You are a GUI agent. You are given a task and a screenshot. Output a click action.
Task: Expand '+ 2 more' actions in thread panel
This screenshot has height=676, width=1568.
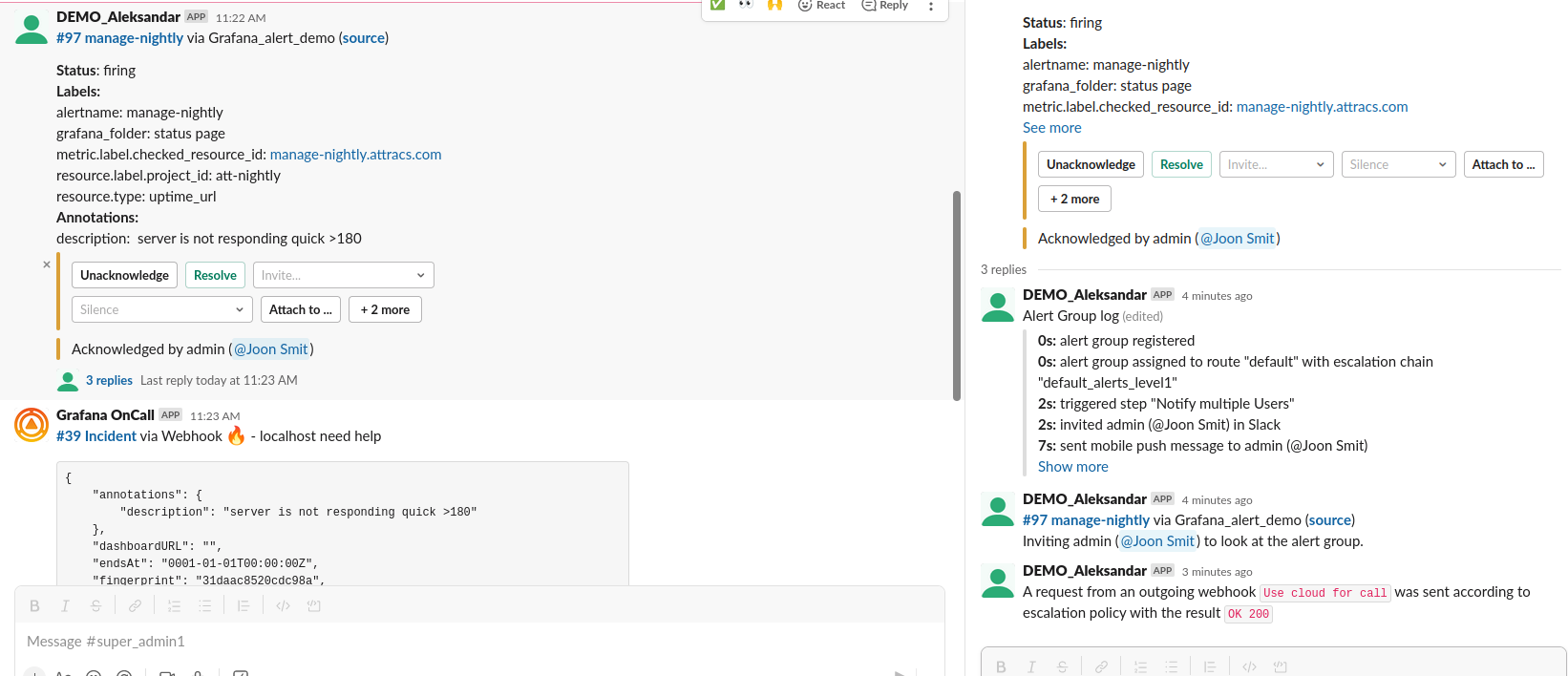[1074, 199]
